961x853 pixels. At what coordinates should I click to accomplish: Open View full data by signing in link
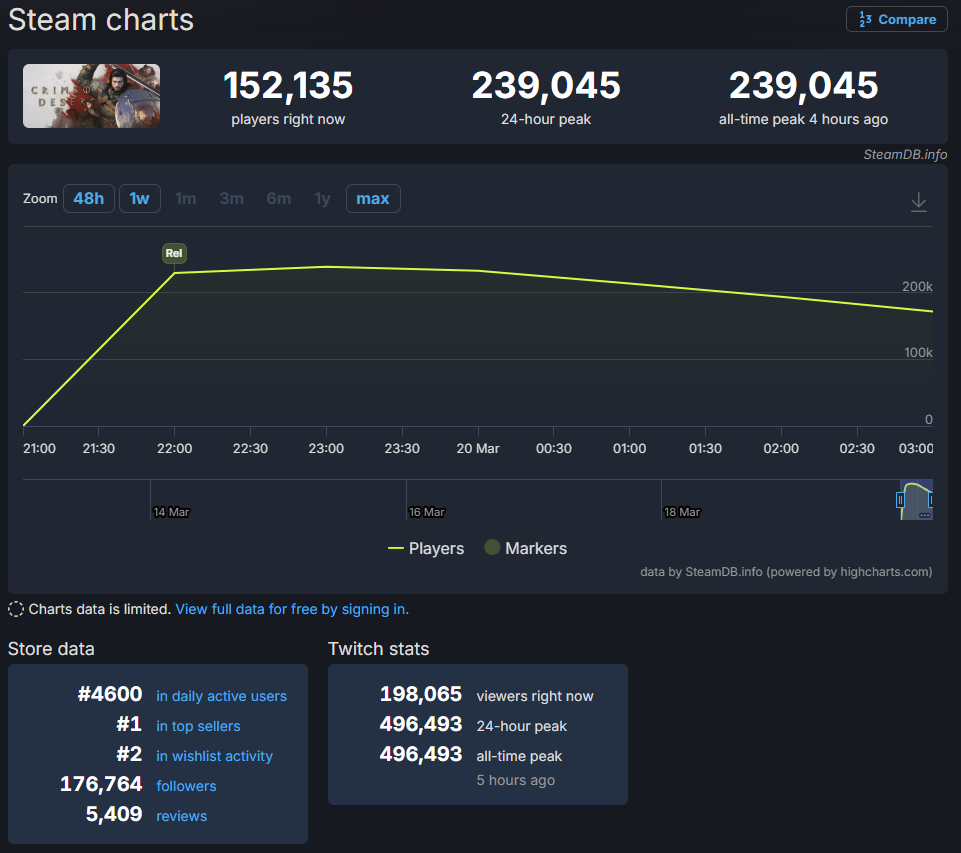[x=292, y=609]
